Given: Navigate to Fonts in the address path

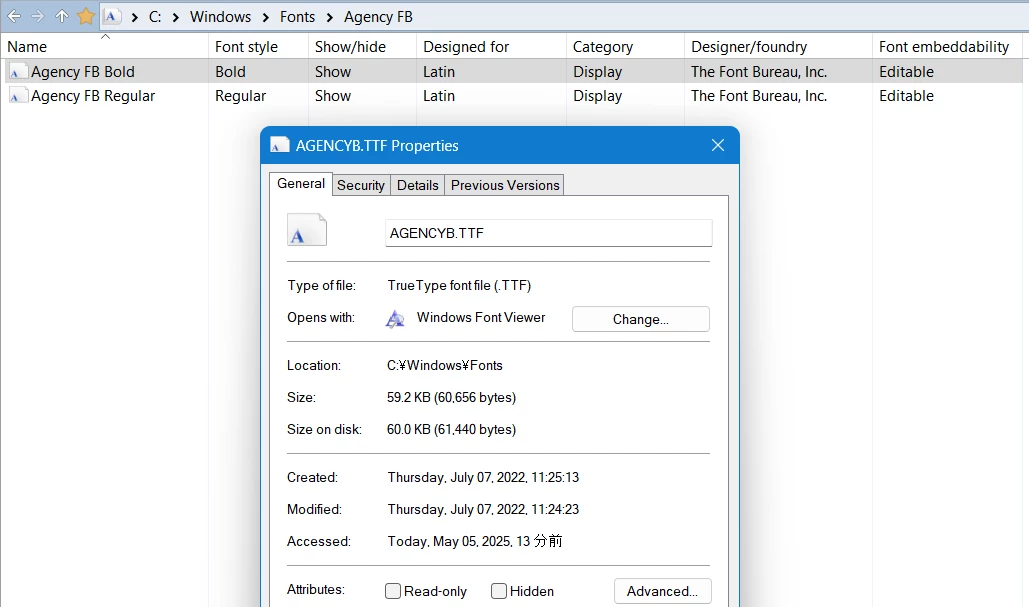Looking at the screenshot, I should point(297,17).
